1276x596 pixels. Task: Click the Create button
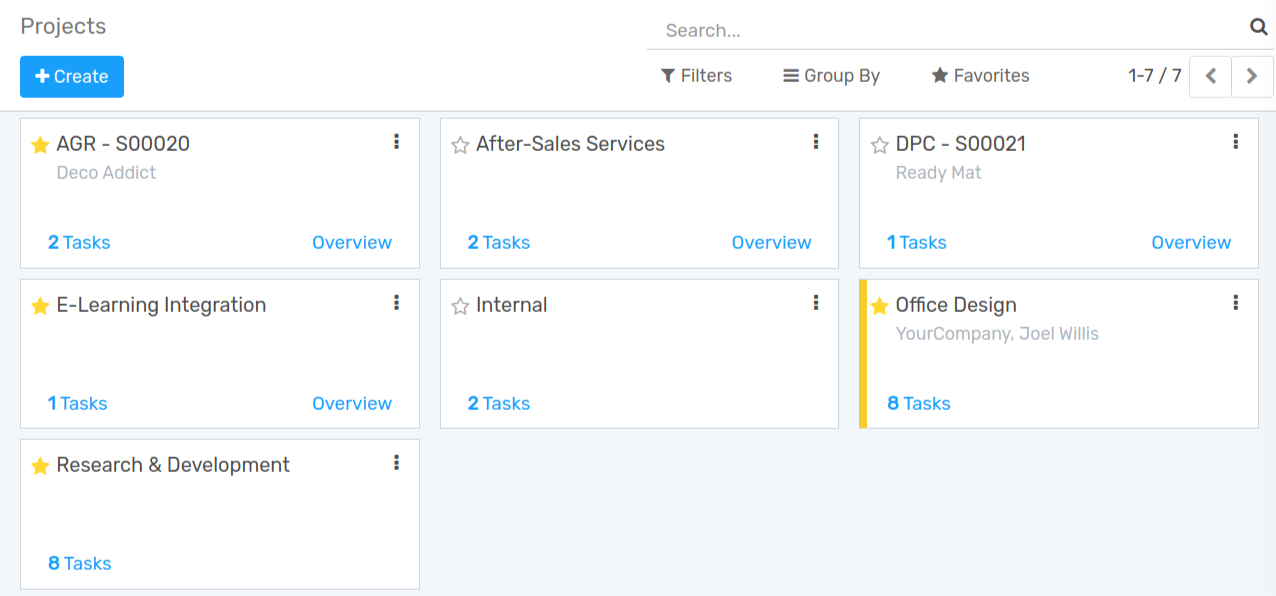pyautogui.click(x=72, y=77)
